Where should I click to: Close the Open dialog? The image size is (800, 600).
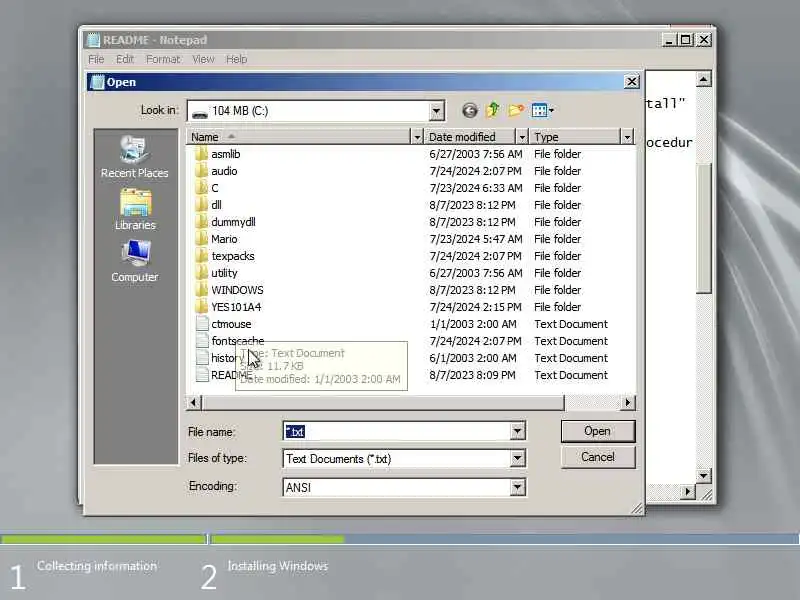click(x=632, y=82)
